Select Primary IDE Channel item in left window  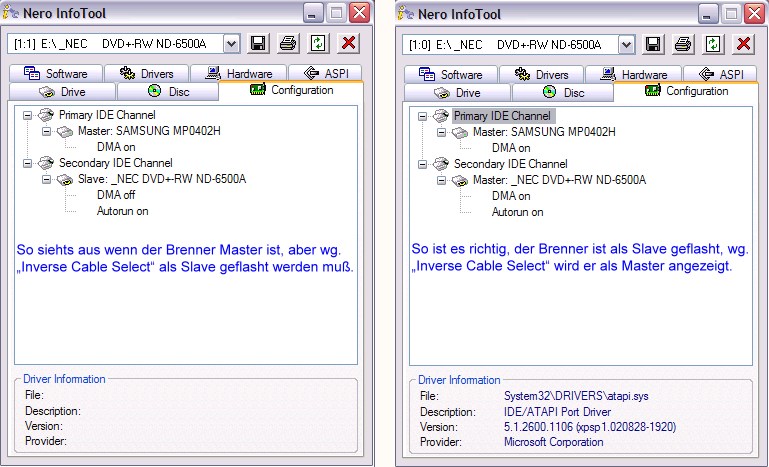coord(107,115)
